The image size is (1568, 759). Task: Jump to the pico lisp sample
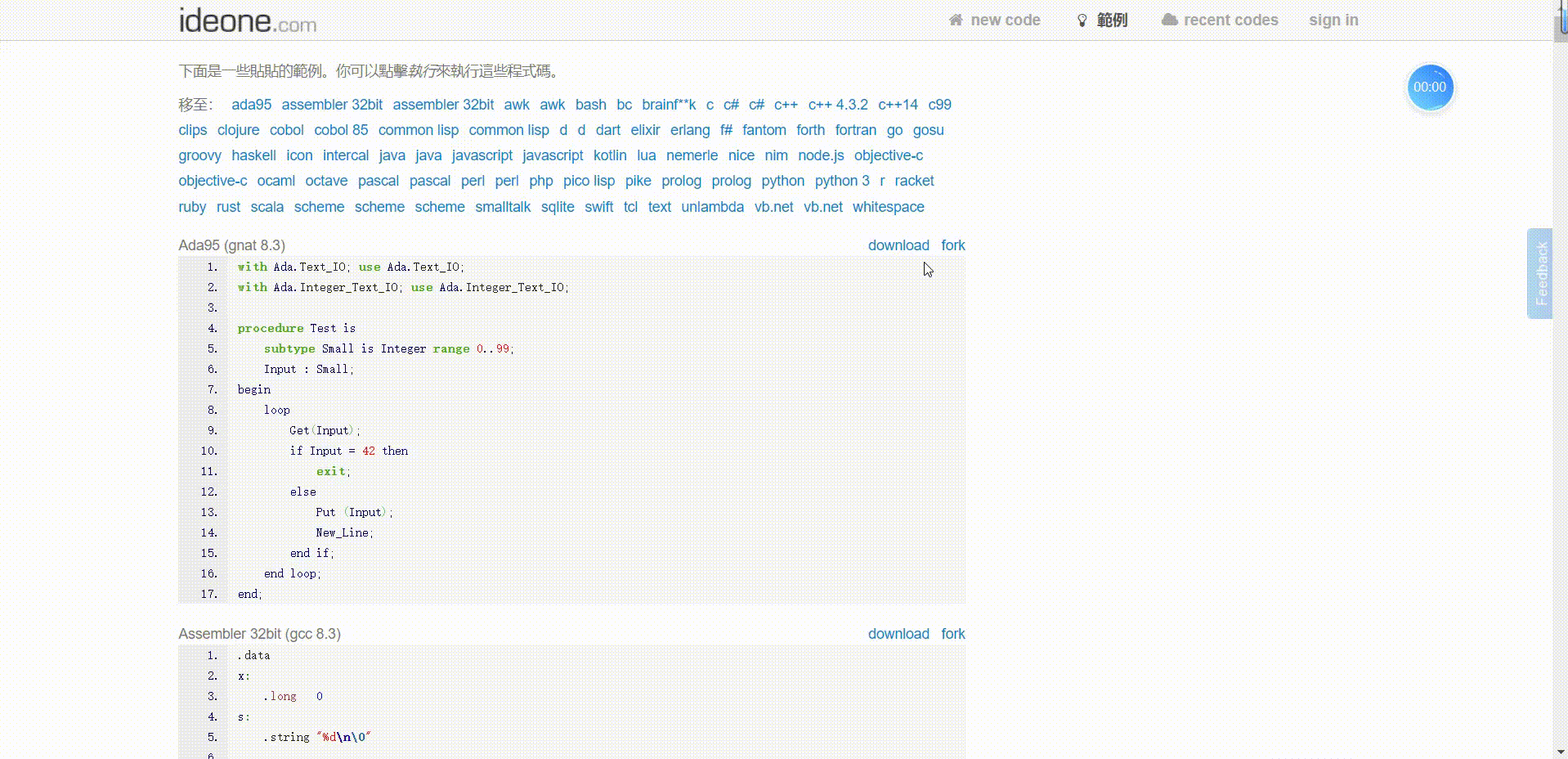pos(589,181)
